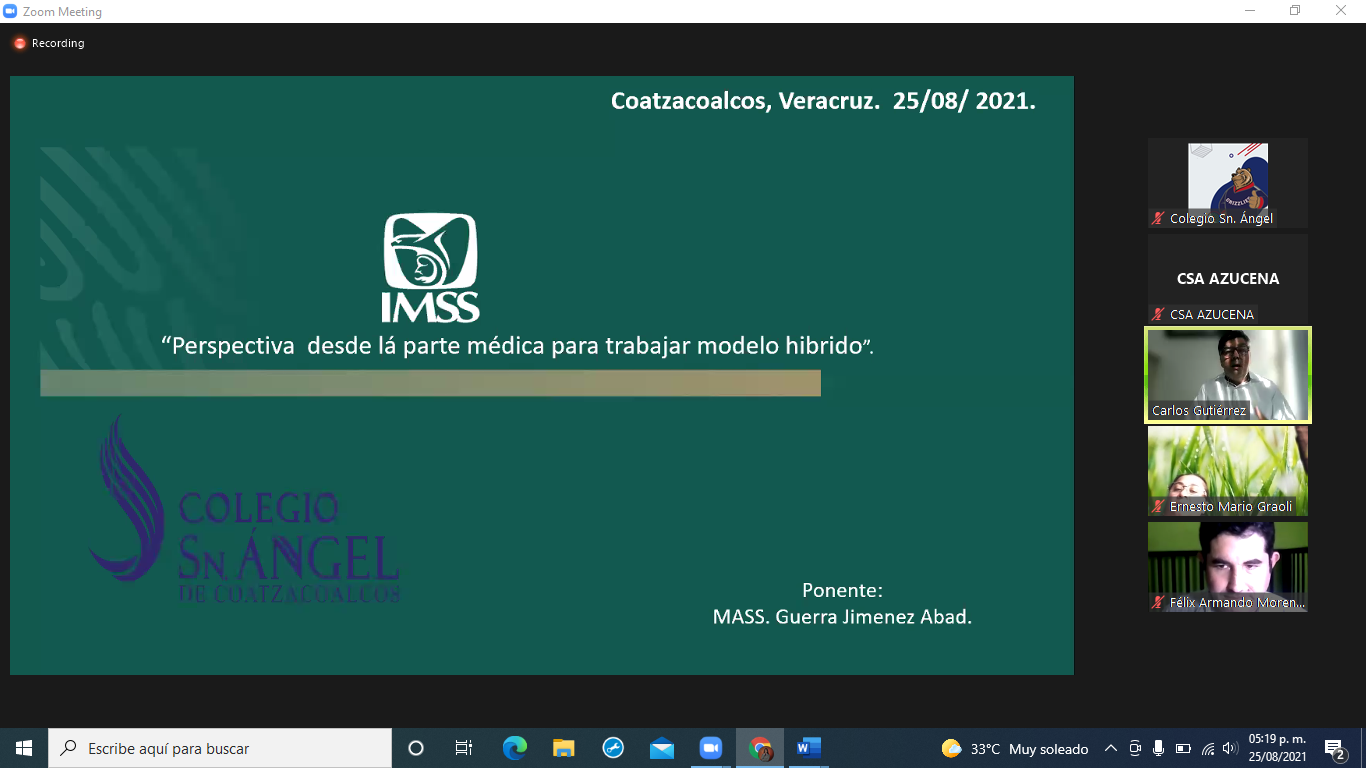Click 'Muy soleado' weather text
1366x768 pixels.
coord(1049,748)
